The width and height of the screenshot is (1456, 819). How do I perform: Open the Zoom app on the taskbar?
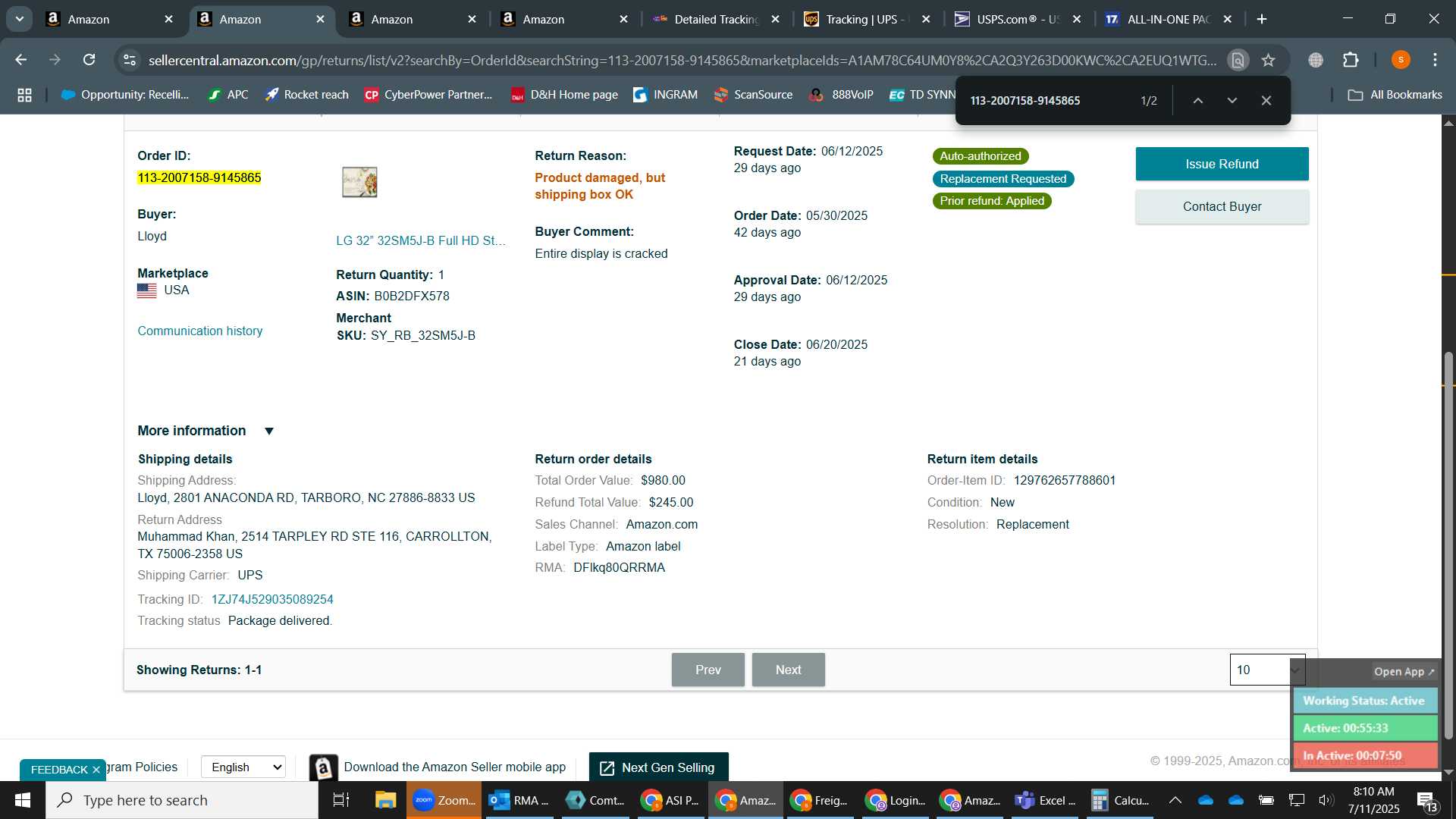[x=444, y=800]
